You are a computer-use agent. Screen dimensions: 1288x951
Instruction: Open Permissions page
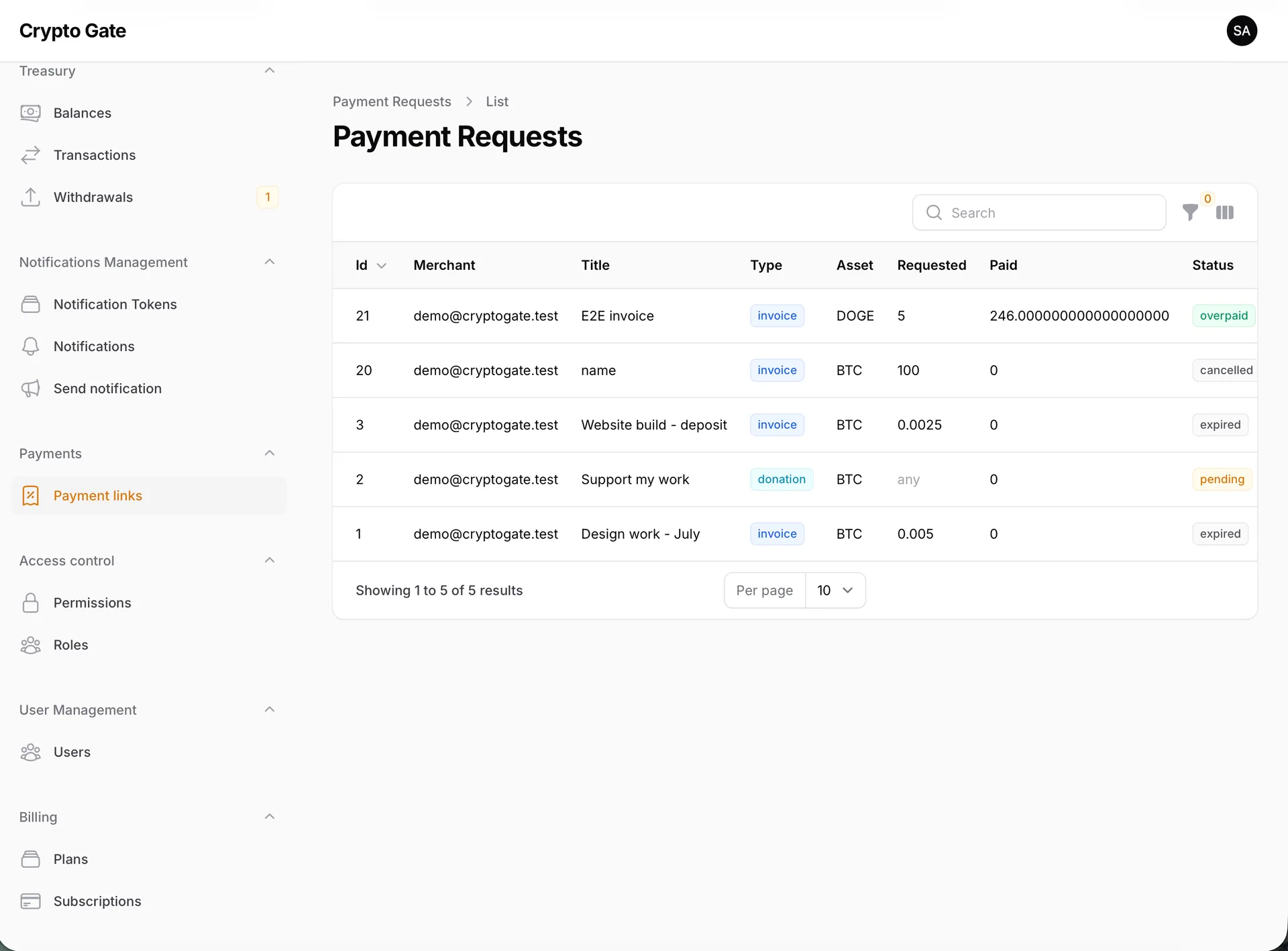click(150, 603)
